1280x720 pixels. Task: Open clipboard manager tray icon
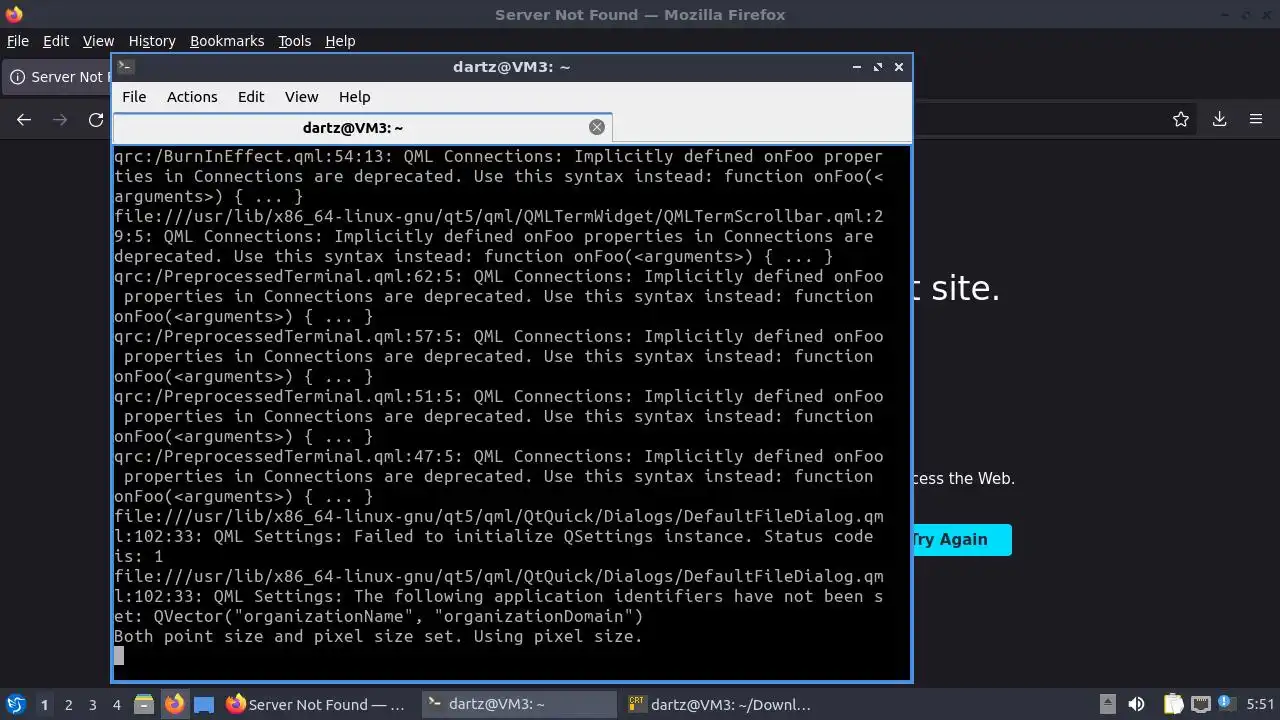(1172, 704)
